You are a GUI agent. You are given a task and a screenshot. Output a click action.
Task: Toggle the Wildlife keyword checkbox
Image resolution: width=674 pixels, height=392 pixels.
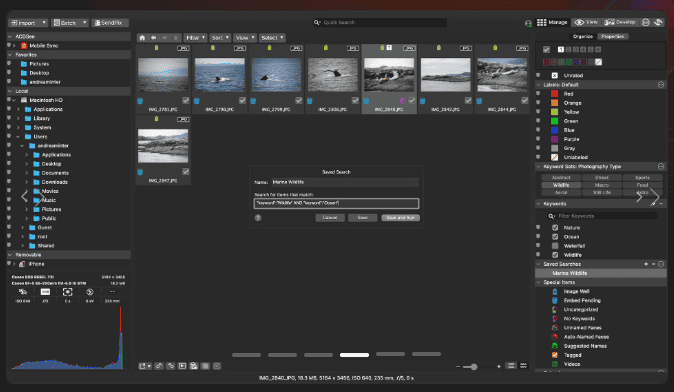tap(555, 255)
